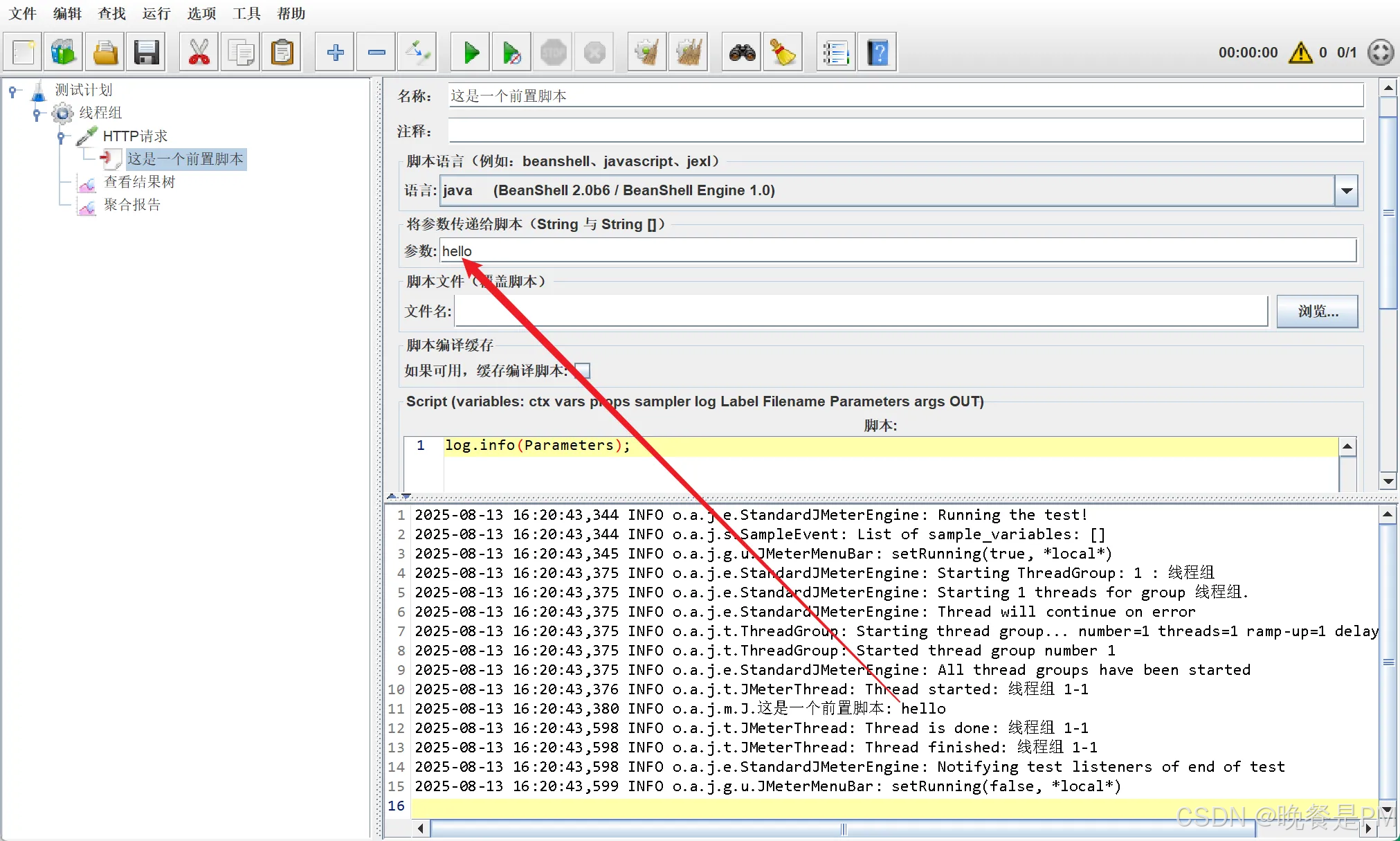Select 查看结果树 listener
This screenshot has height=841, width=1400.
tap(140, 182)
